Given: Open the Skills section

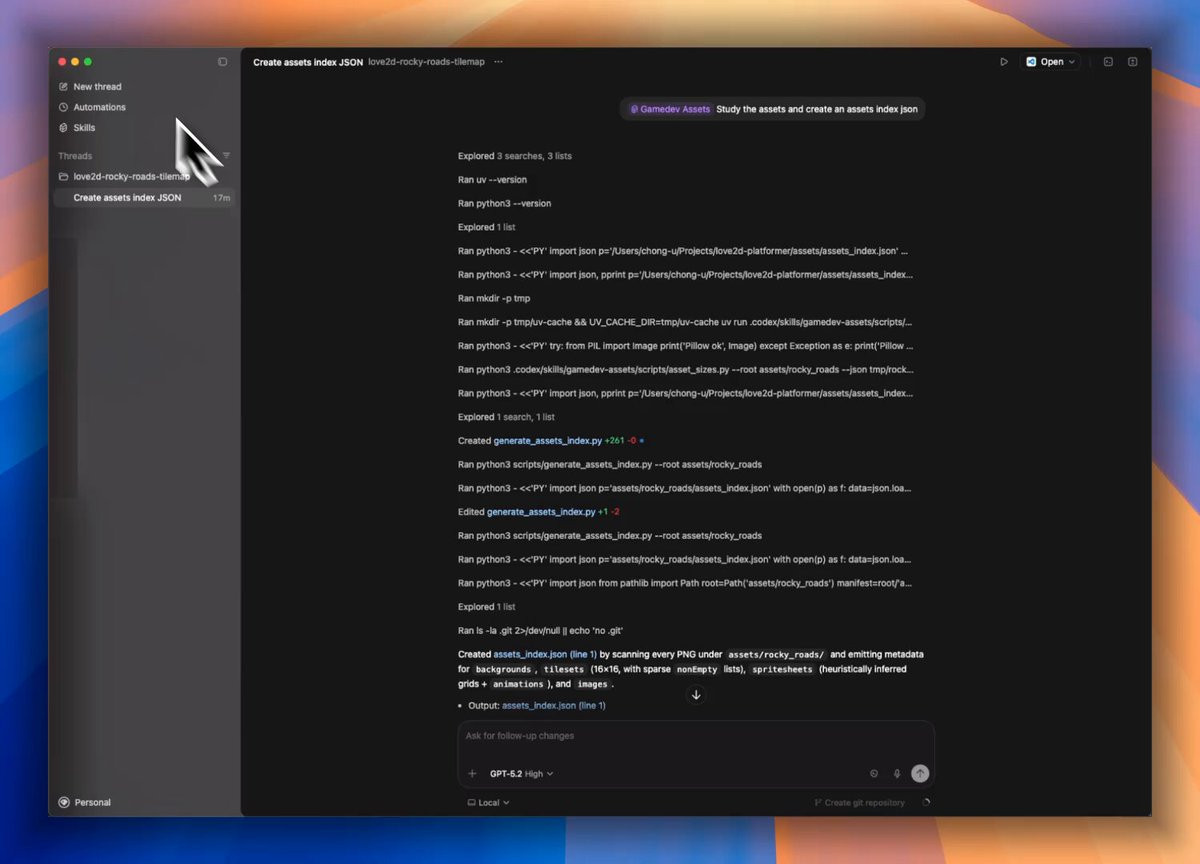Looking at the screenshot, I should pyautogui.click(x=77, y=128).
